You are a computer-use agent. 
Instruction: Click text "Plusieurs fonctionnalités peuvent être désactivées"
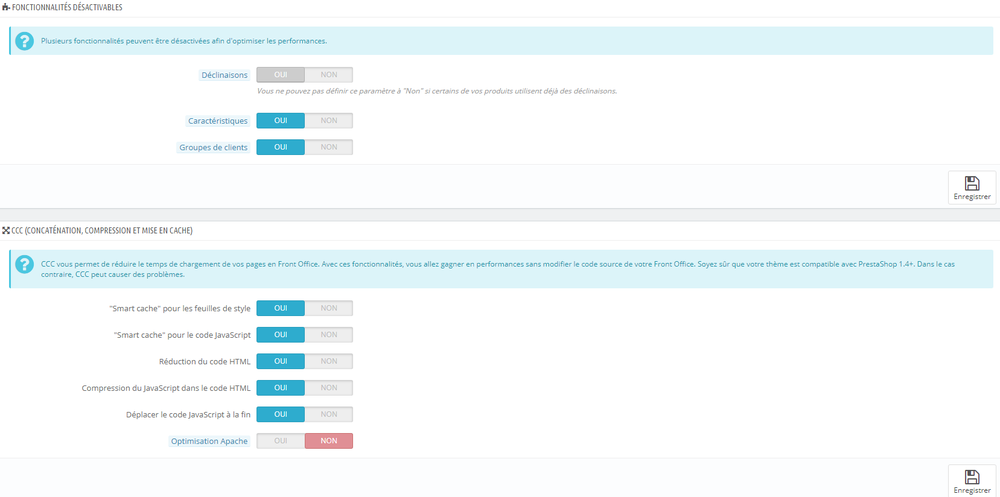click(x=184, y=41)
